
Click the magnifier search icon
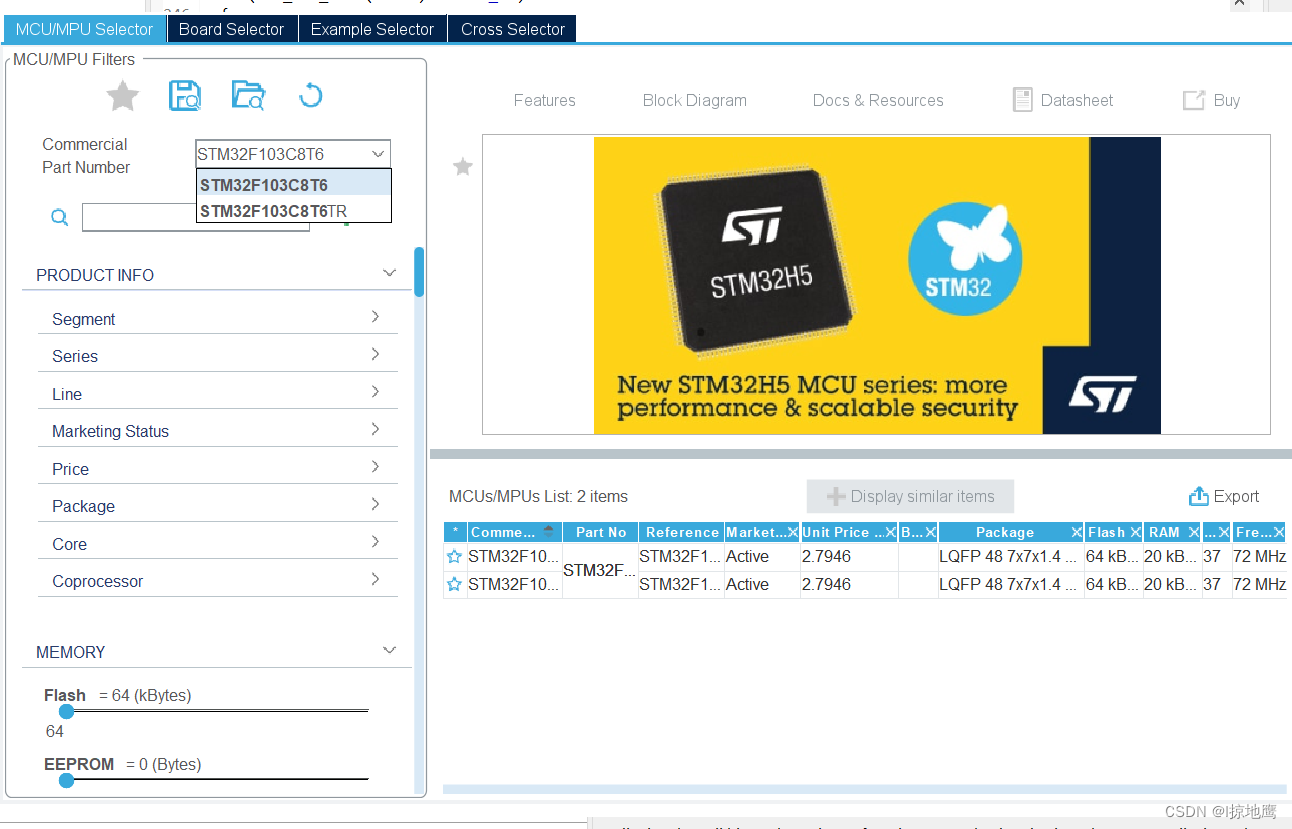(60, 217)
